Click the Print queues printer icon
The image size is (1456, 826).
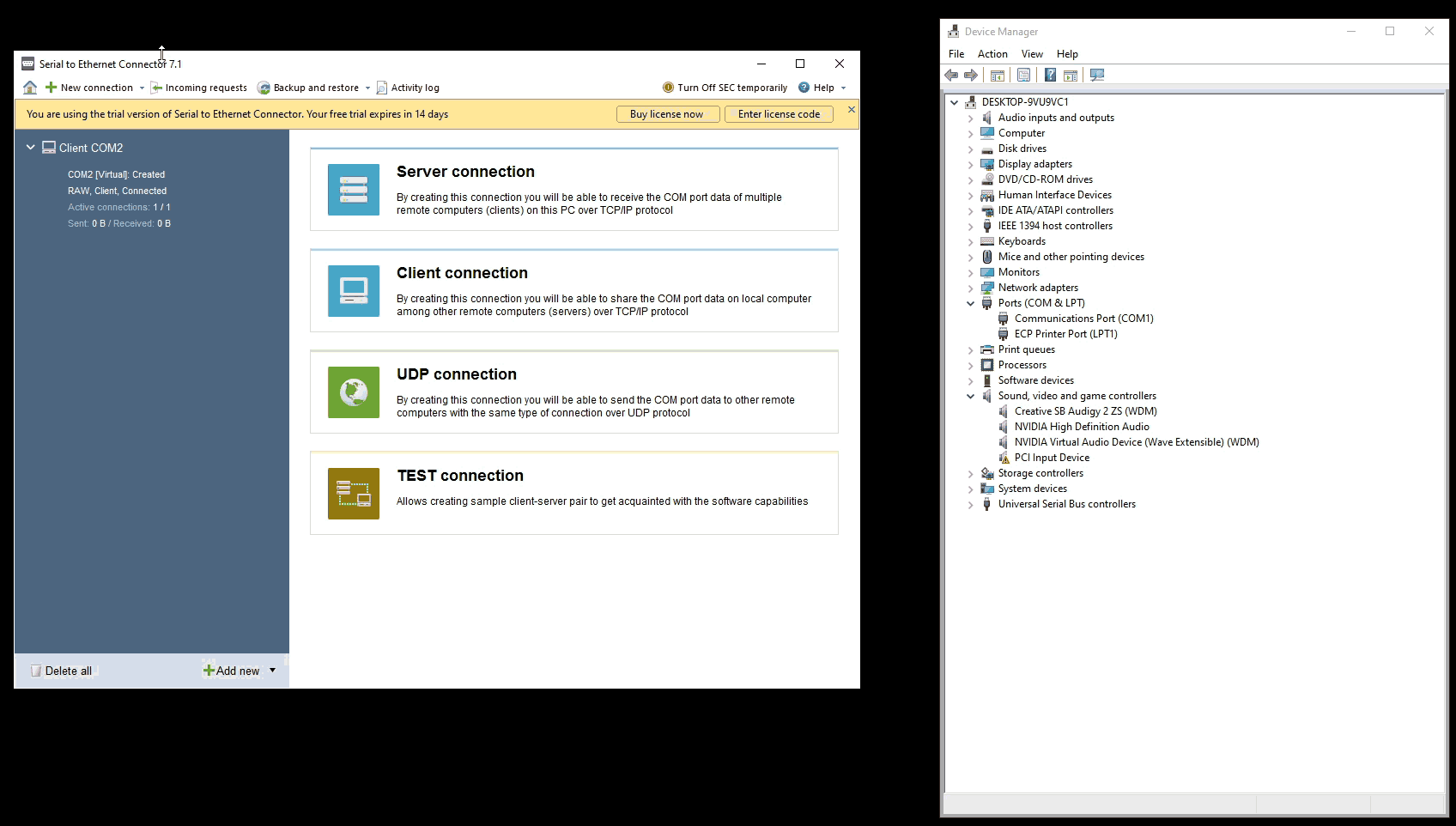click(987, 349)
